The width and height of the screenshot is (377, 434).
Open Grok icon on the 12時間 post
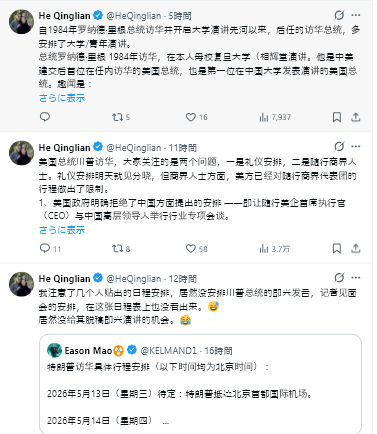(339, 277)
